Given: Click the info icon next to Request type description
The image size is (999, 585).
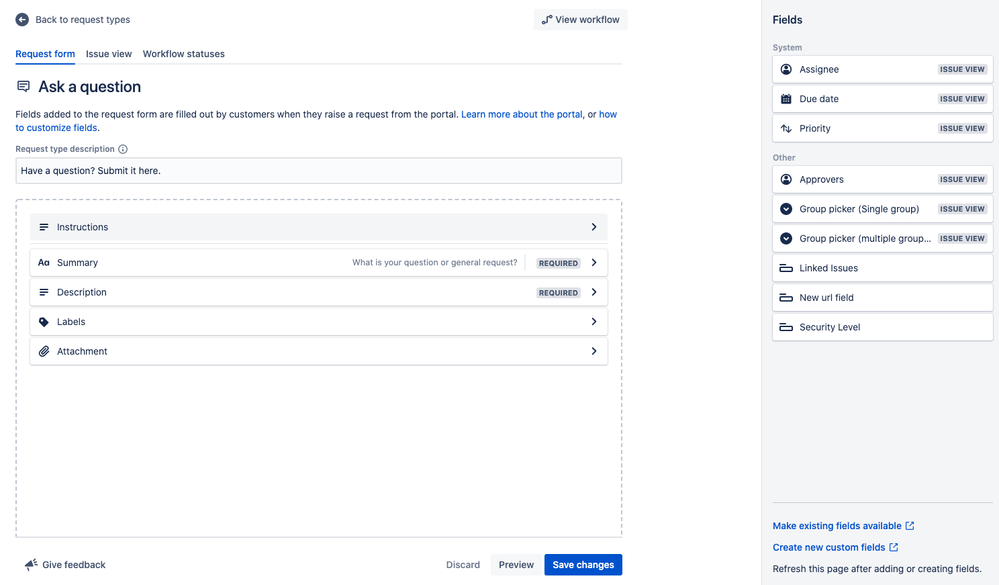Looking at the screenshot, I should [123, 149].
